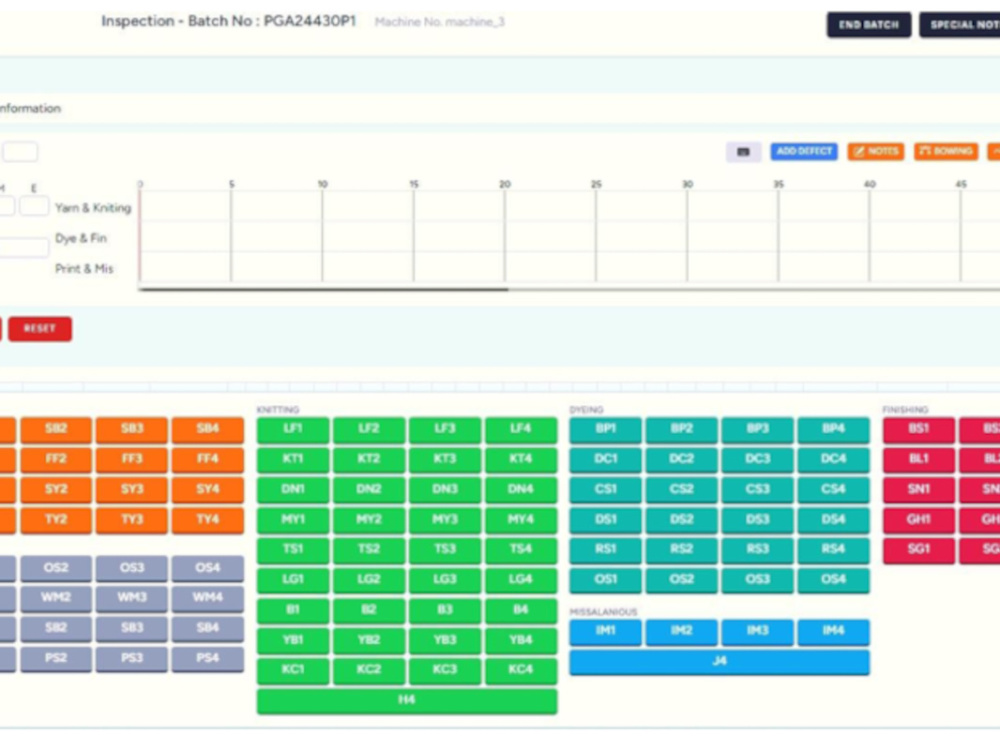Select the FF2 defect button
The width and height of the screenshot is (1000, 750).
point(56,459)
